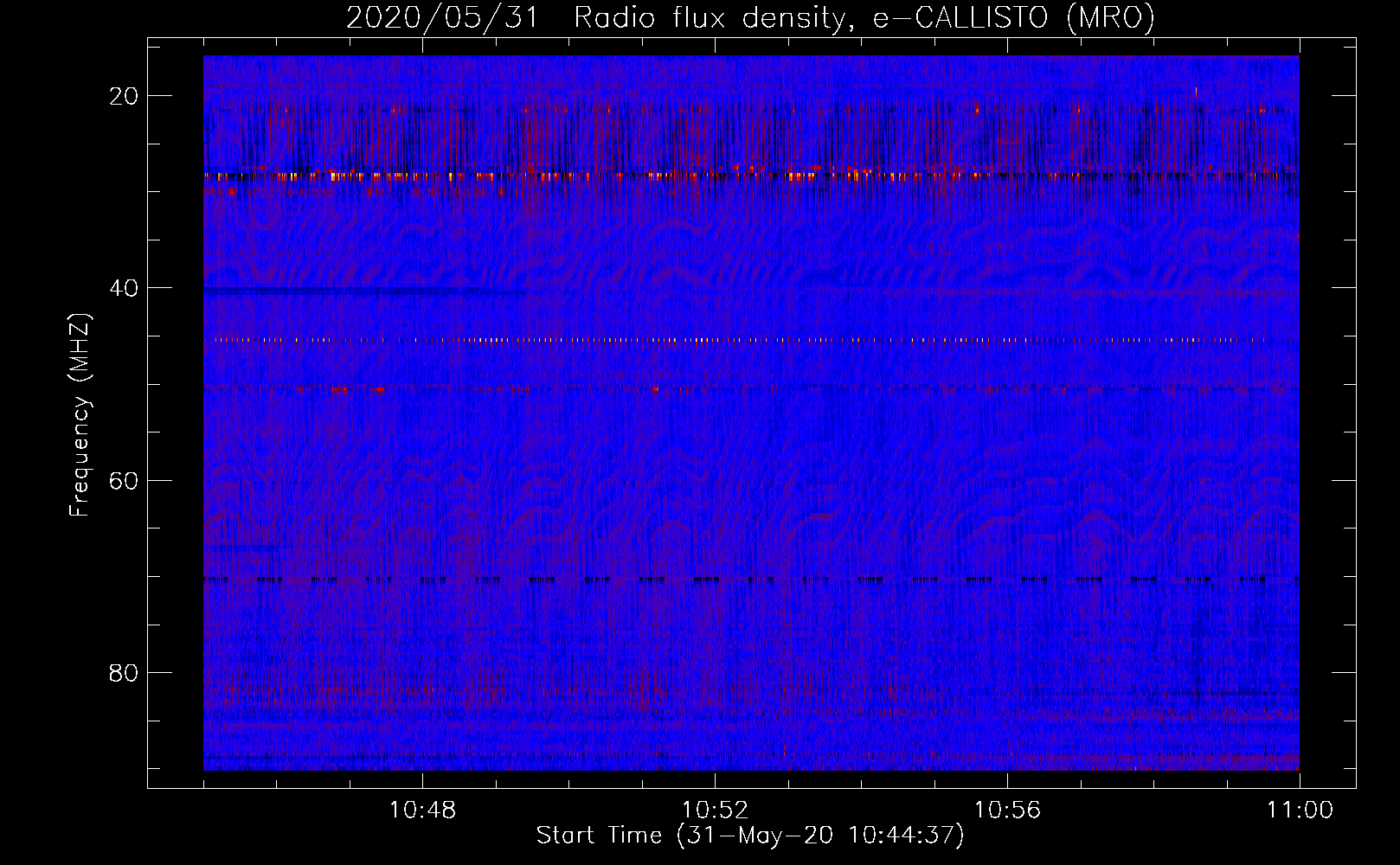Click the 80 MHz frequency tick label

tap(124, 672)
